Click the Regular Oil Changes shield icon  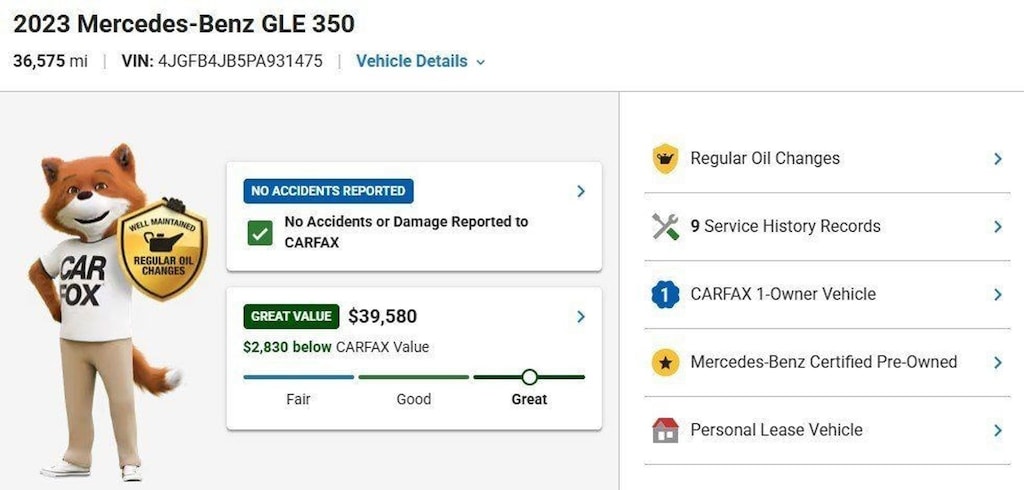665,159
